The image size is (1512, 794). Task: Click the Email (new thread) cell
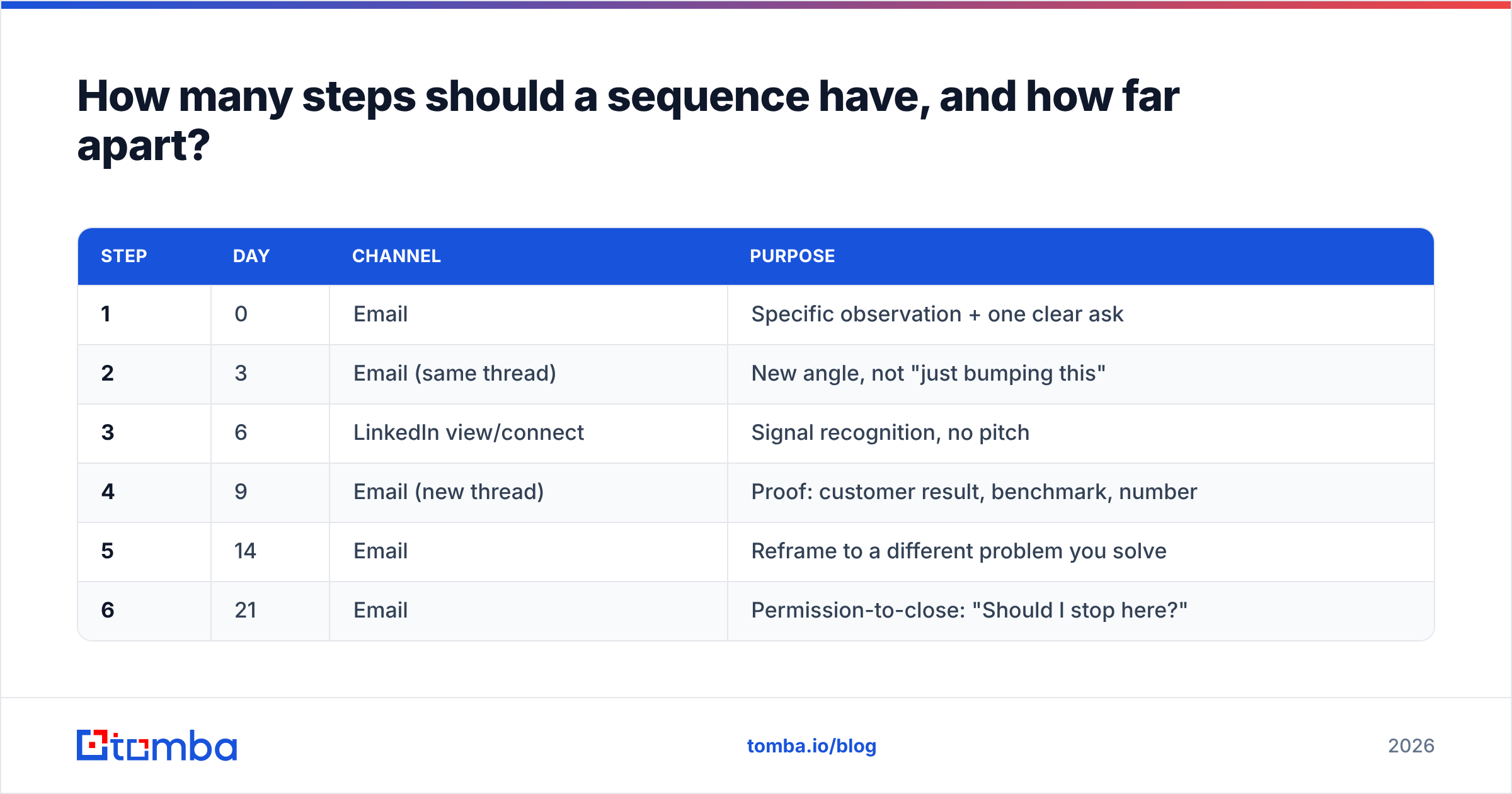(529, 492)
